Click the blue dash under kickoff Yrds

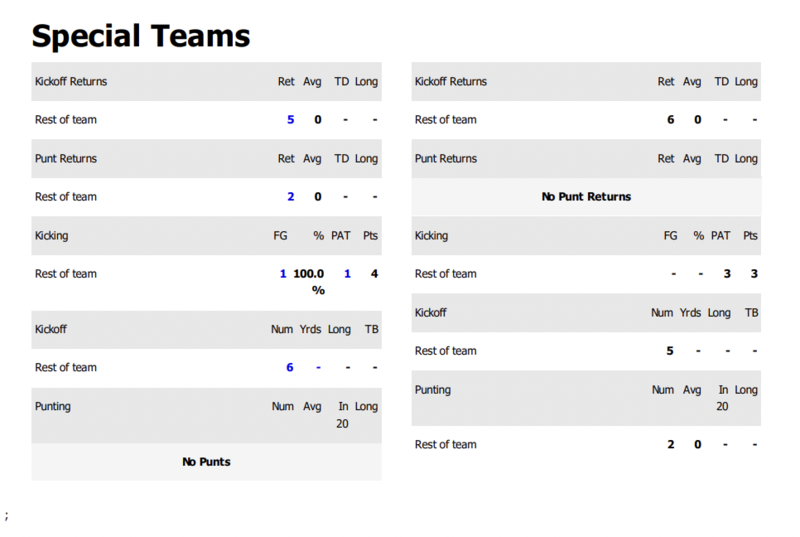[318, 368]
